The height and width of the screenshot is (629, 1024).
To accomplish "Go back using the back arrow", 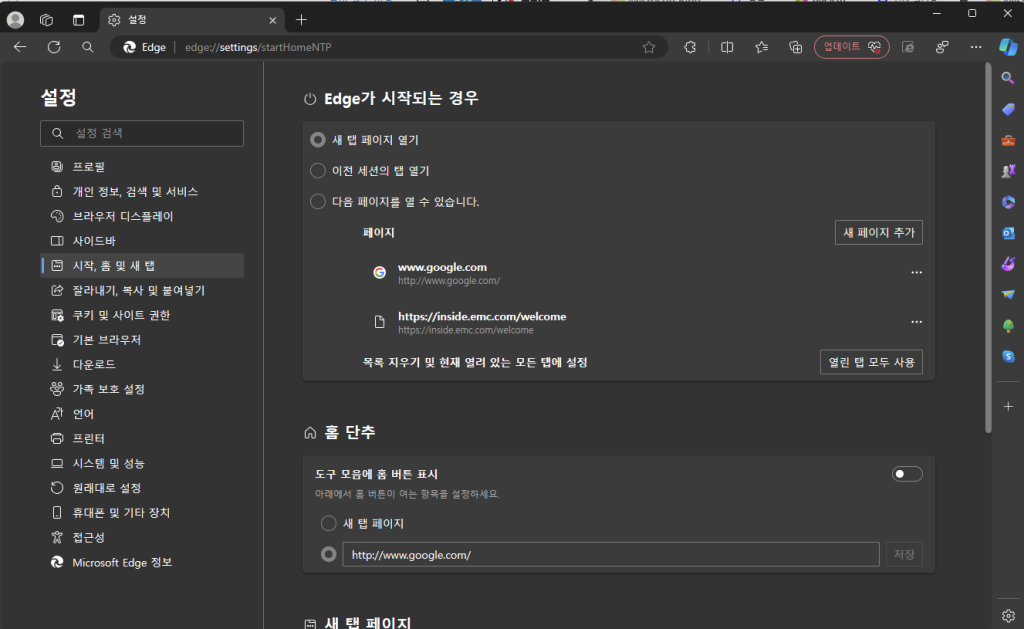I will pyautogui.click(x=20, y=47).
